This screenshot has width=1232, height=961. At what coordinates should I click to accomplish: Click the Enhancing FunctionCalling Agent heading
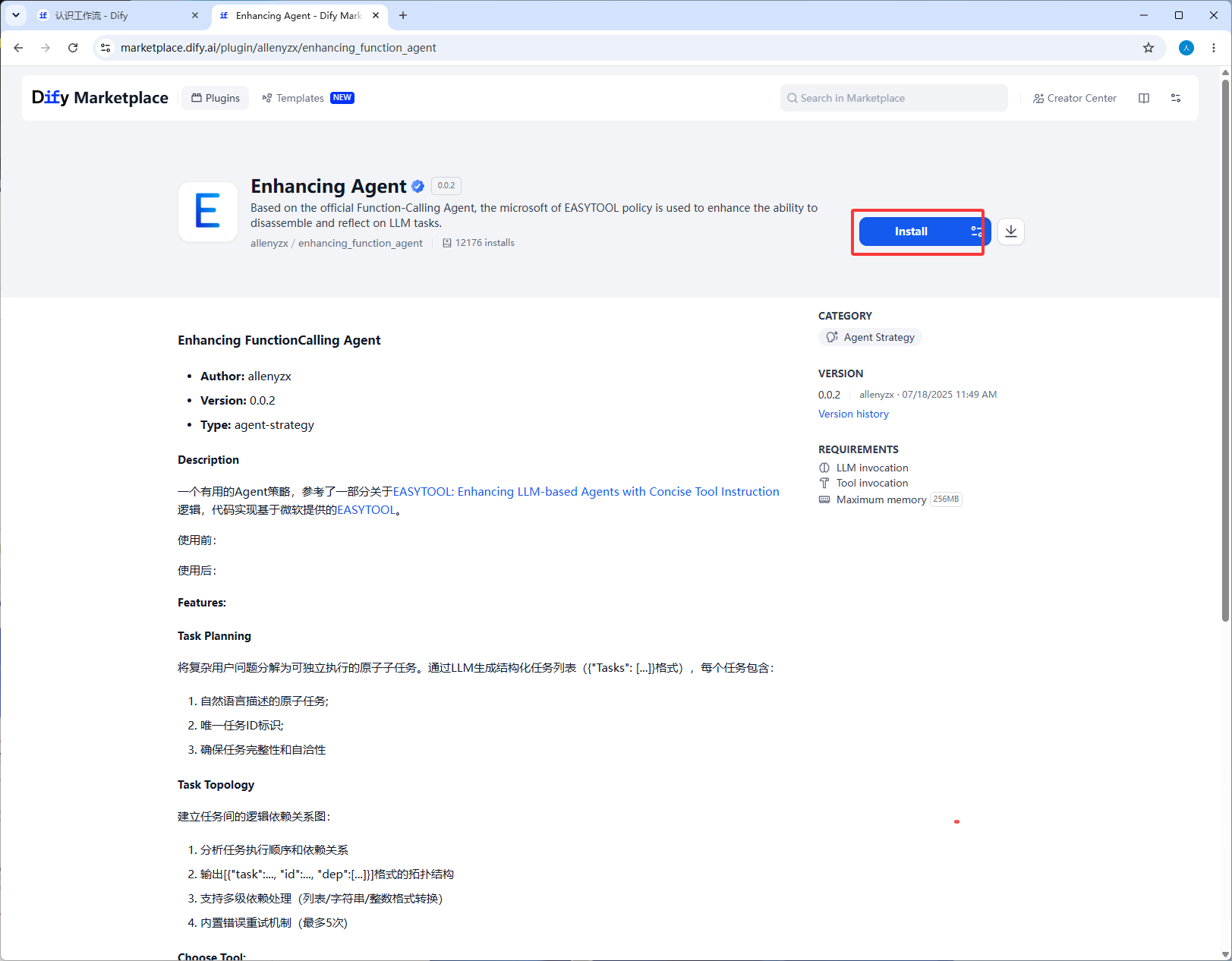(x=279, y=340)
